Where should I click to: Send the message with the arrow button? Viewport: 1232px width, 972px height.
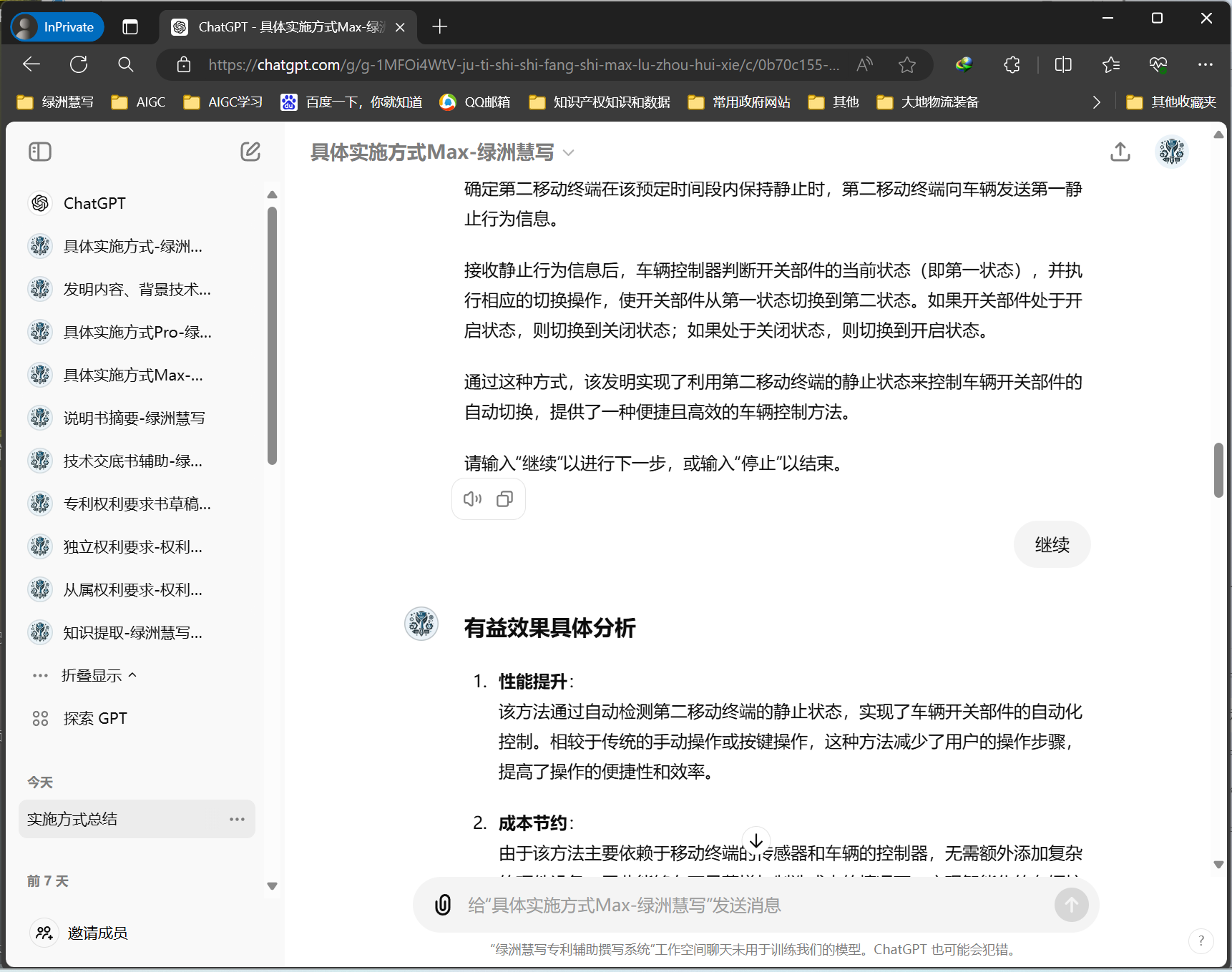pos(1071,905)
